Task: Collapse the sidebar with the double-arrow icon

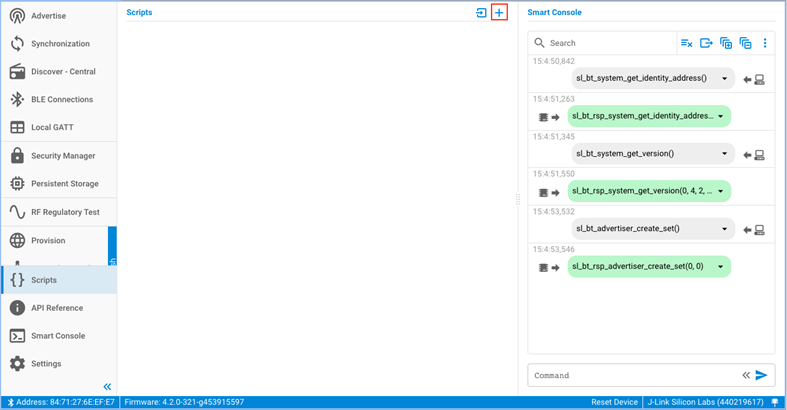Action: pyautogui.click(x=107, y=386)
